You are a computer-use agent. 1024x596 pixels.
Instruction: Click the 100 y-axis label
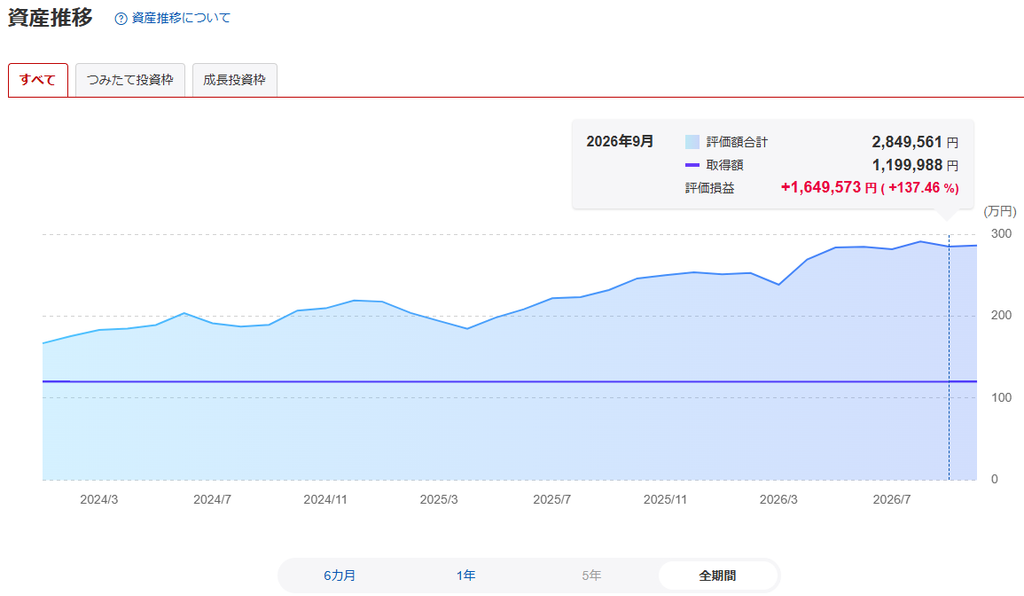coord(1001,398)
